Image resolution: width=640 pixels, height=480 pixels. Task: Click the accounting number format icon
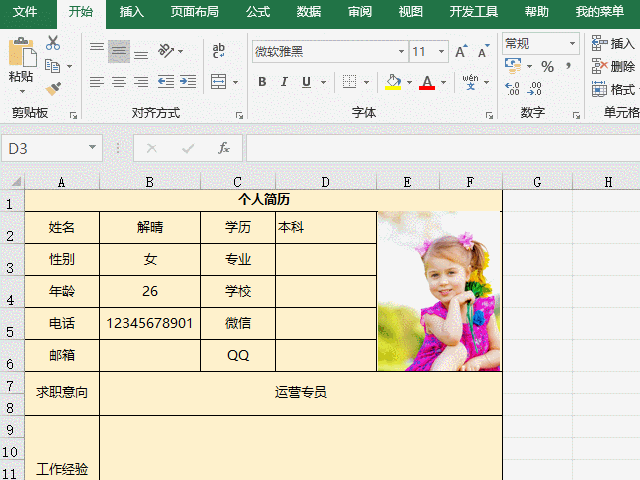(x=513, y=66)
